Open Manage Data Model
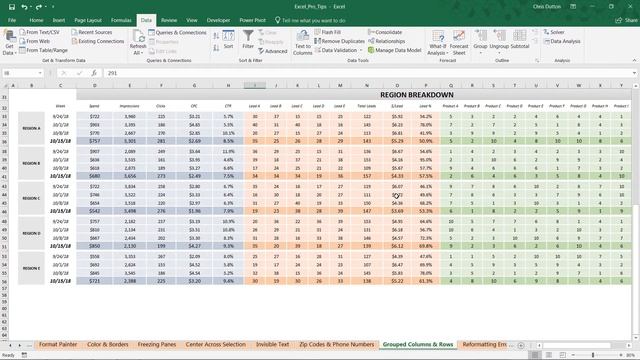 [x=394, y=50]
